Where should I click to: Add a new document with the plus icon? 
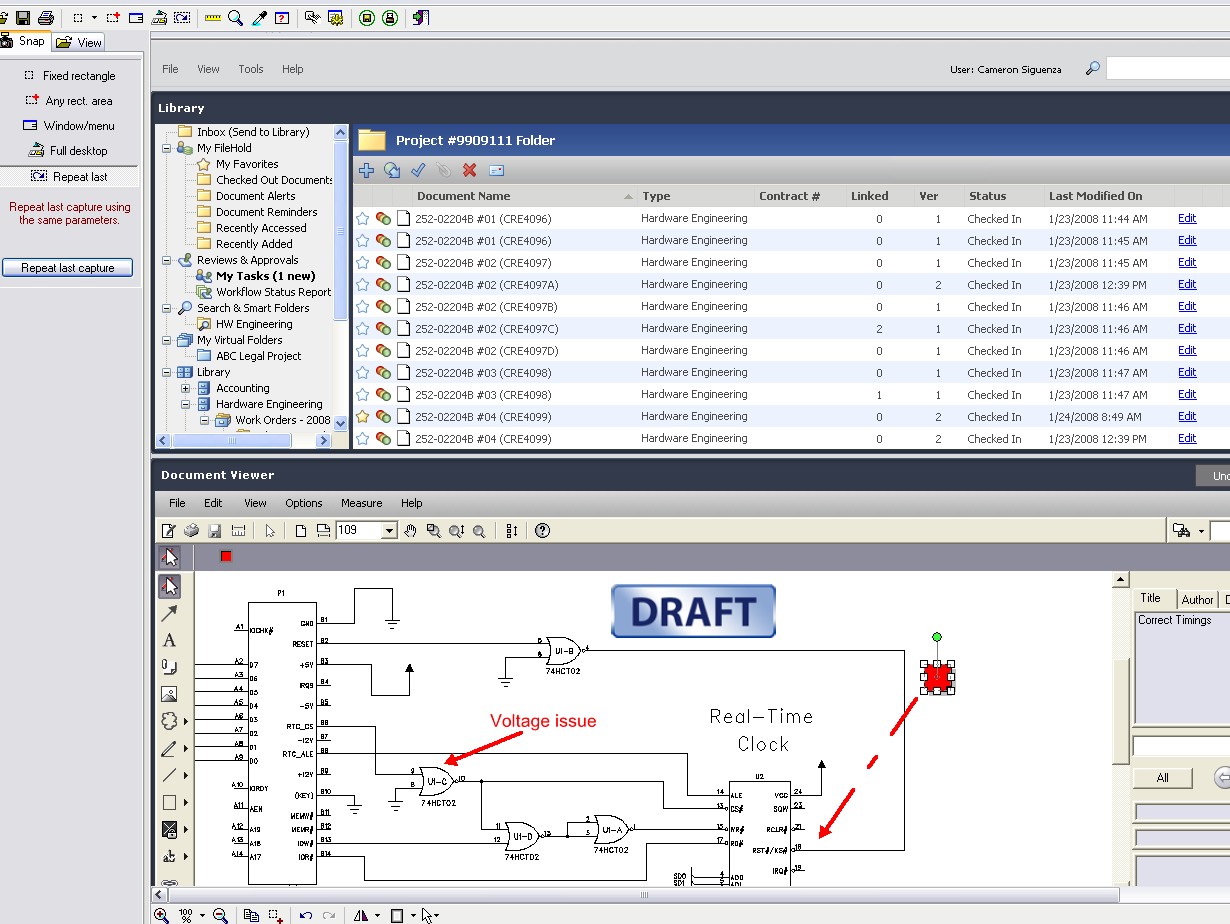pyautogui.click(x=366, y=170)
